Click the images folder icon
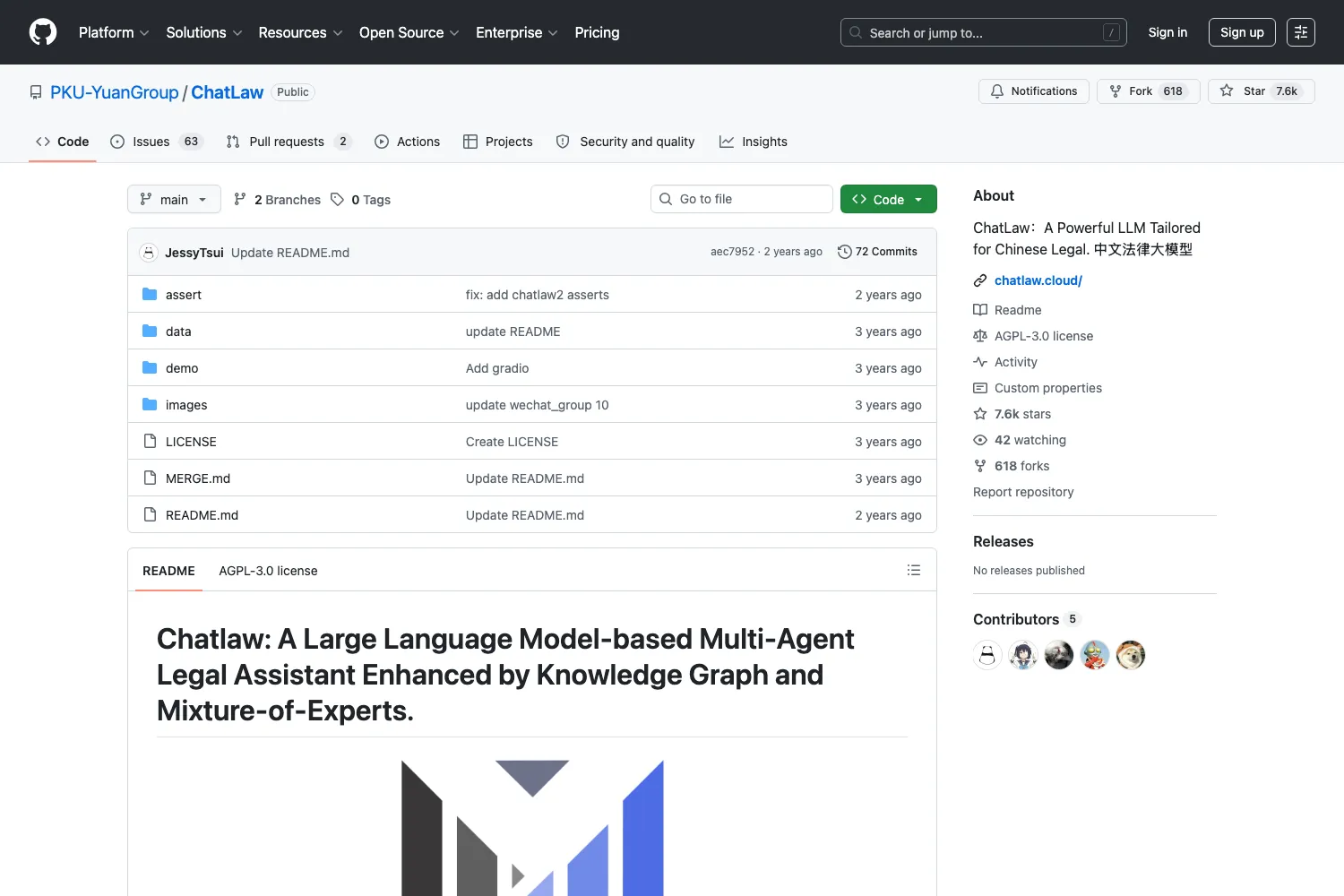 (x=150, y=405)
